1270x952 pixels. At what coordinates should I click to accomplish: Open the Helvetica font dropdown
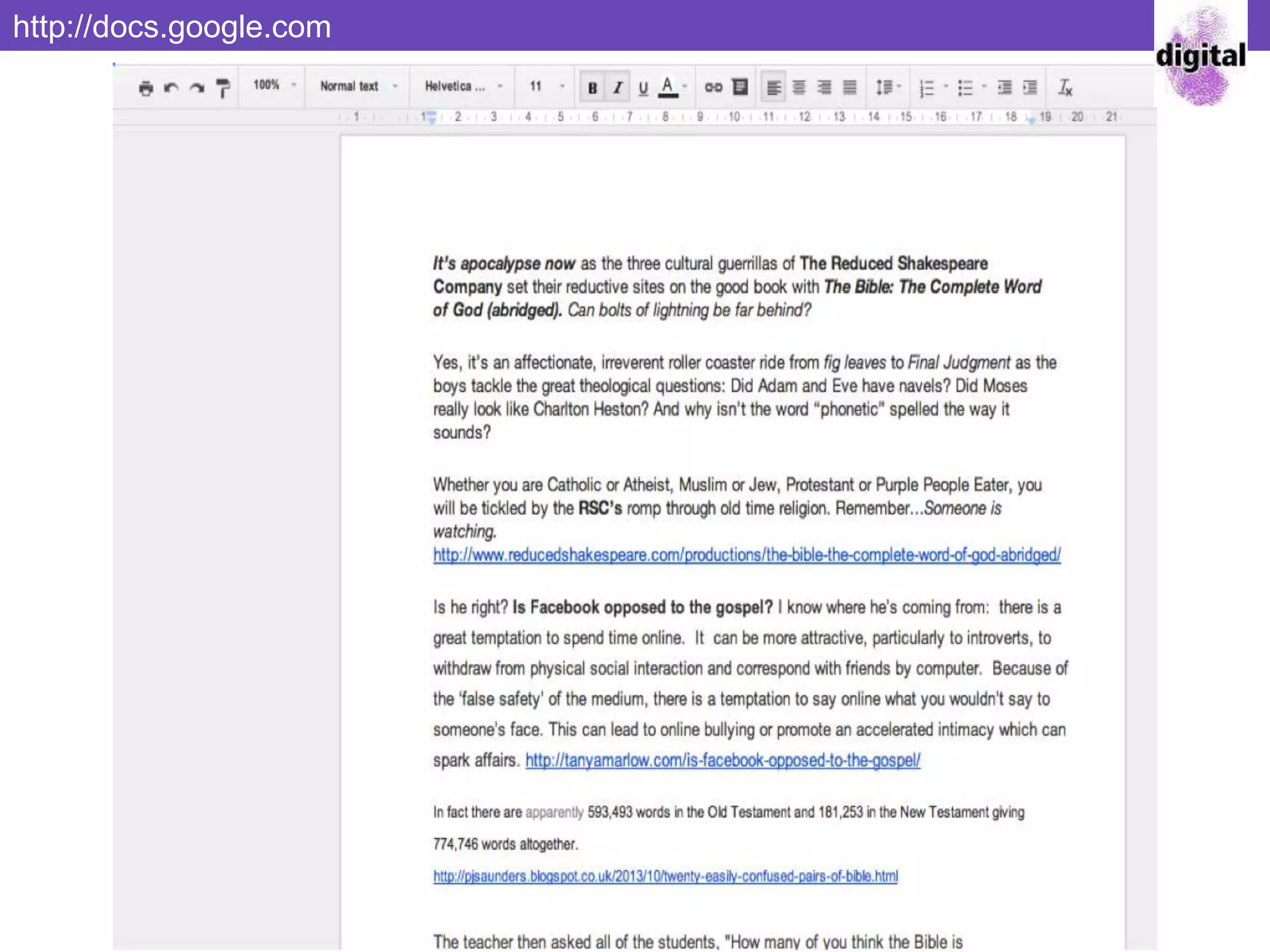click(463, 86)
